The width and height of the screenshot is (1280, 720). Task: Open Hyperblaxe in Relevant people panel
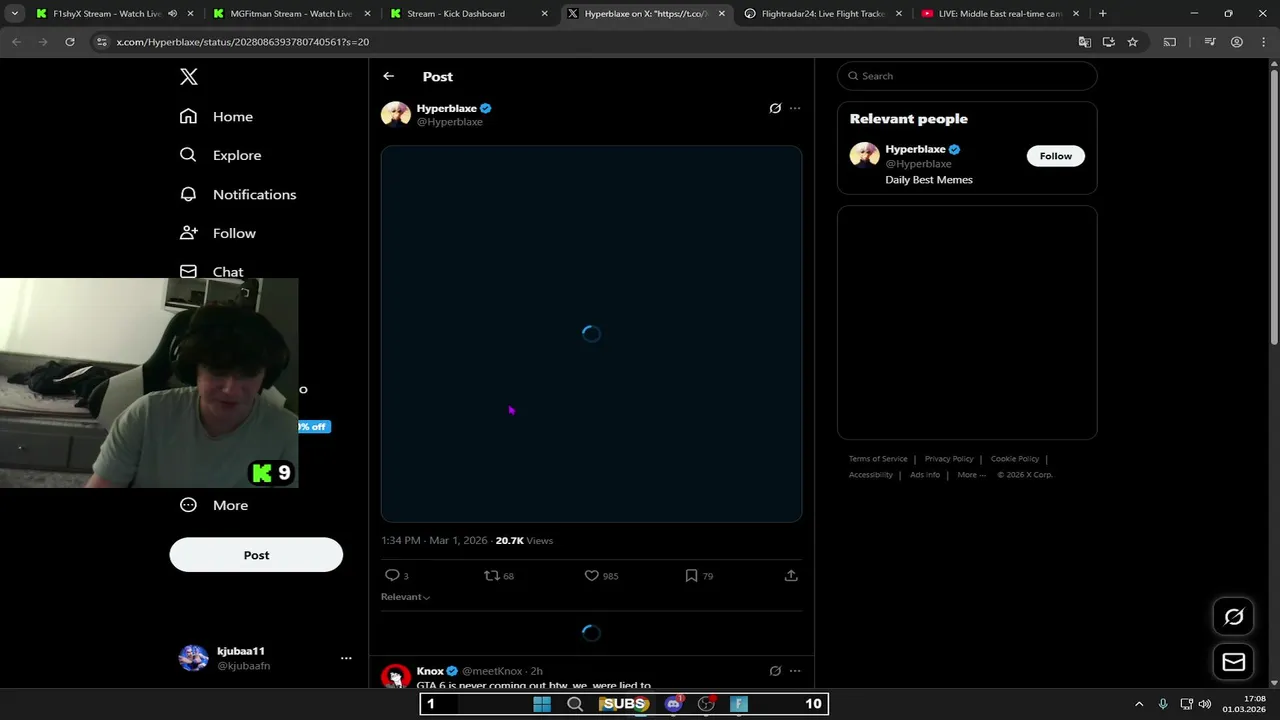point(915,149)
